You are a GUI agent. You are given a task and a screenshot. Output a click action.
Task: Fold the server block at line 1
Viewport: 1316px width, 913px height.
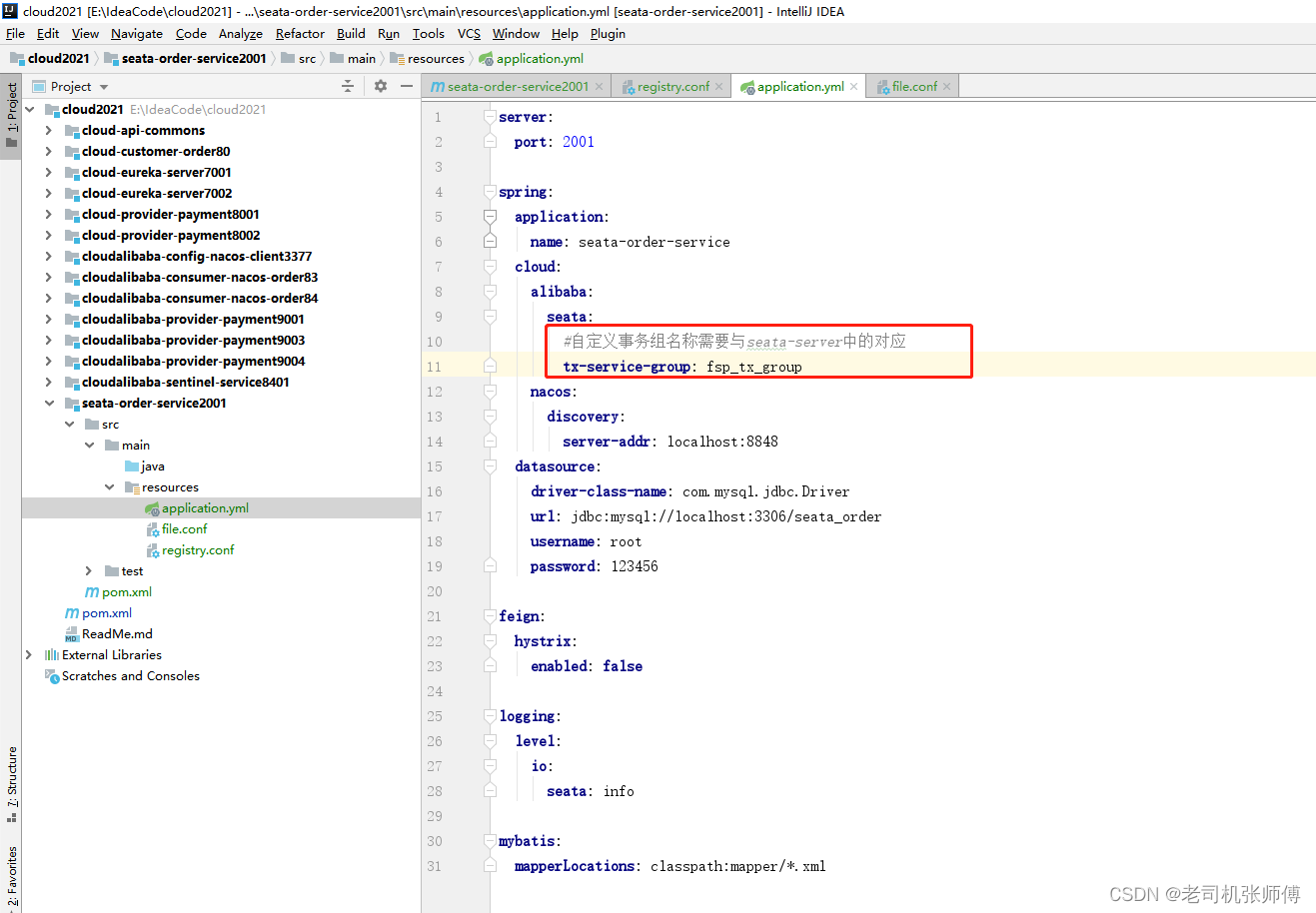tap(490, 117)
